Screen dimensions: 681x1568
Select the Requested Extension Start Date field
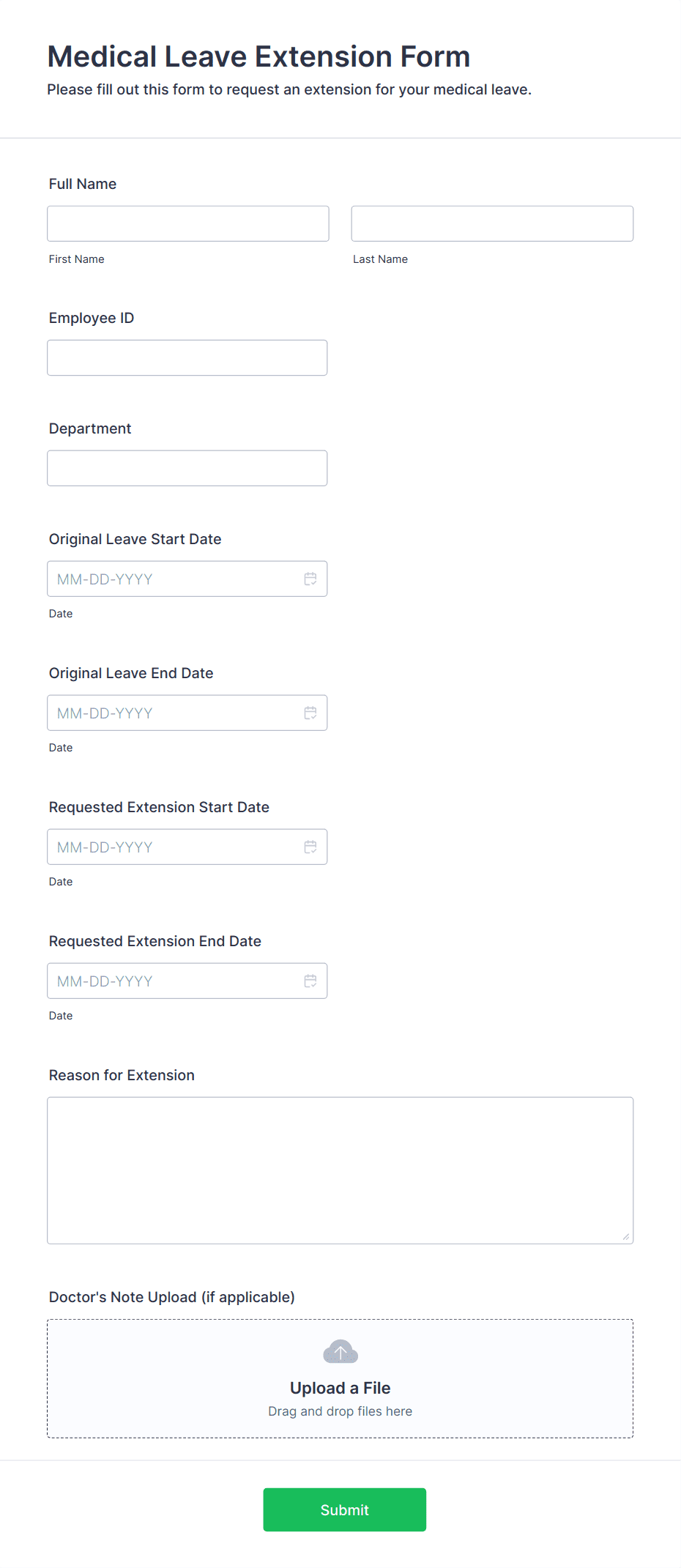(187, 847)
